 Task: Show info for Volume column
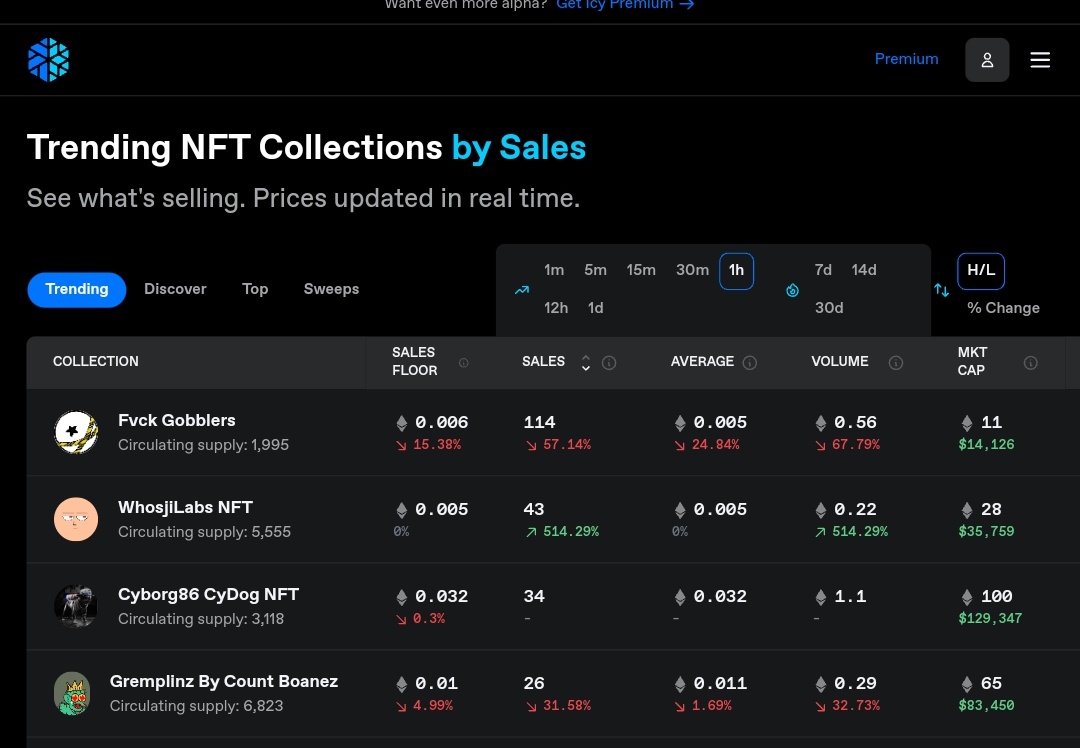pos(895,362)
